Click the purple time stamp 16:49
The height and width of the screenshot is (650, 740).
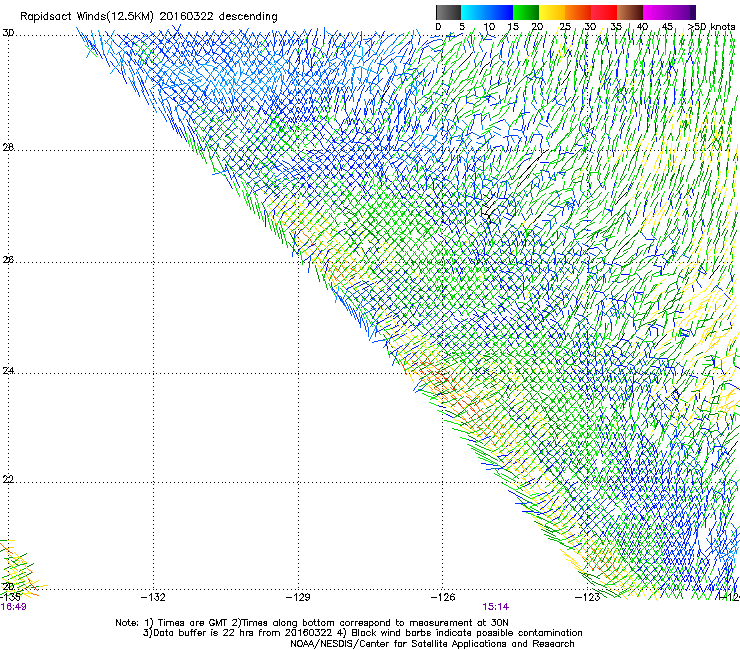point(13,607)
